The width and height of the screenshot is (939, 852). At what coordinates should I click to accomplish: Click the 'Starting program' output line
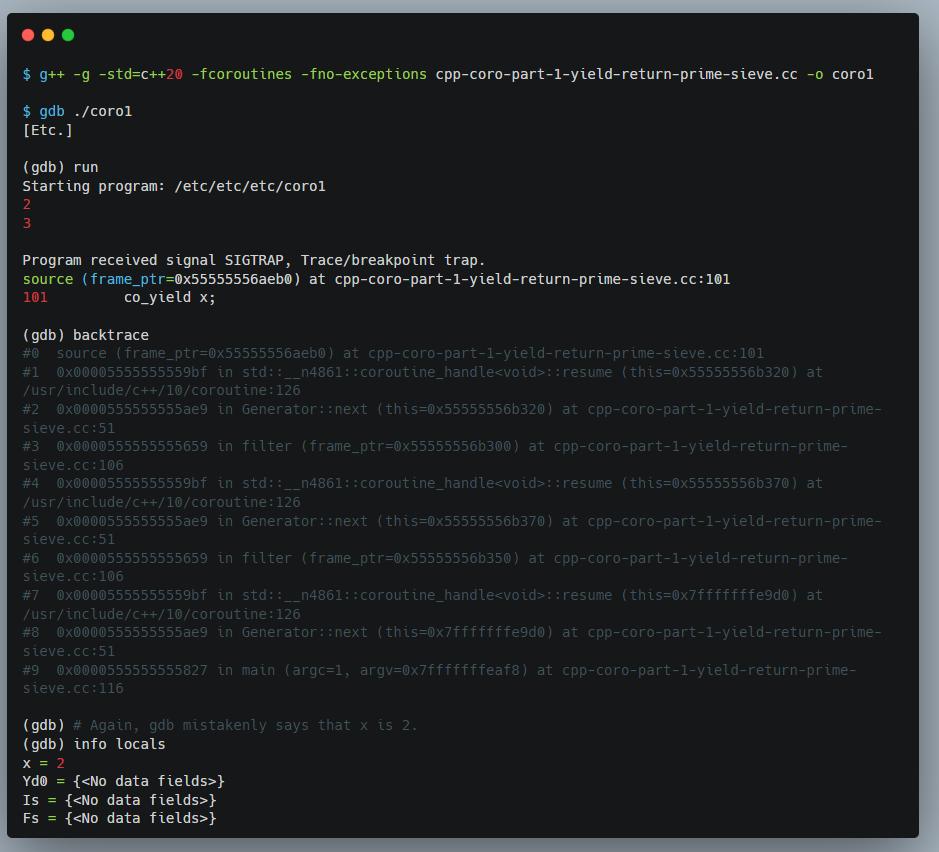173,186
